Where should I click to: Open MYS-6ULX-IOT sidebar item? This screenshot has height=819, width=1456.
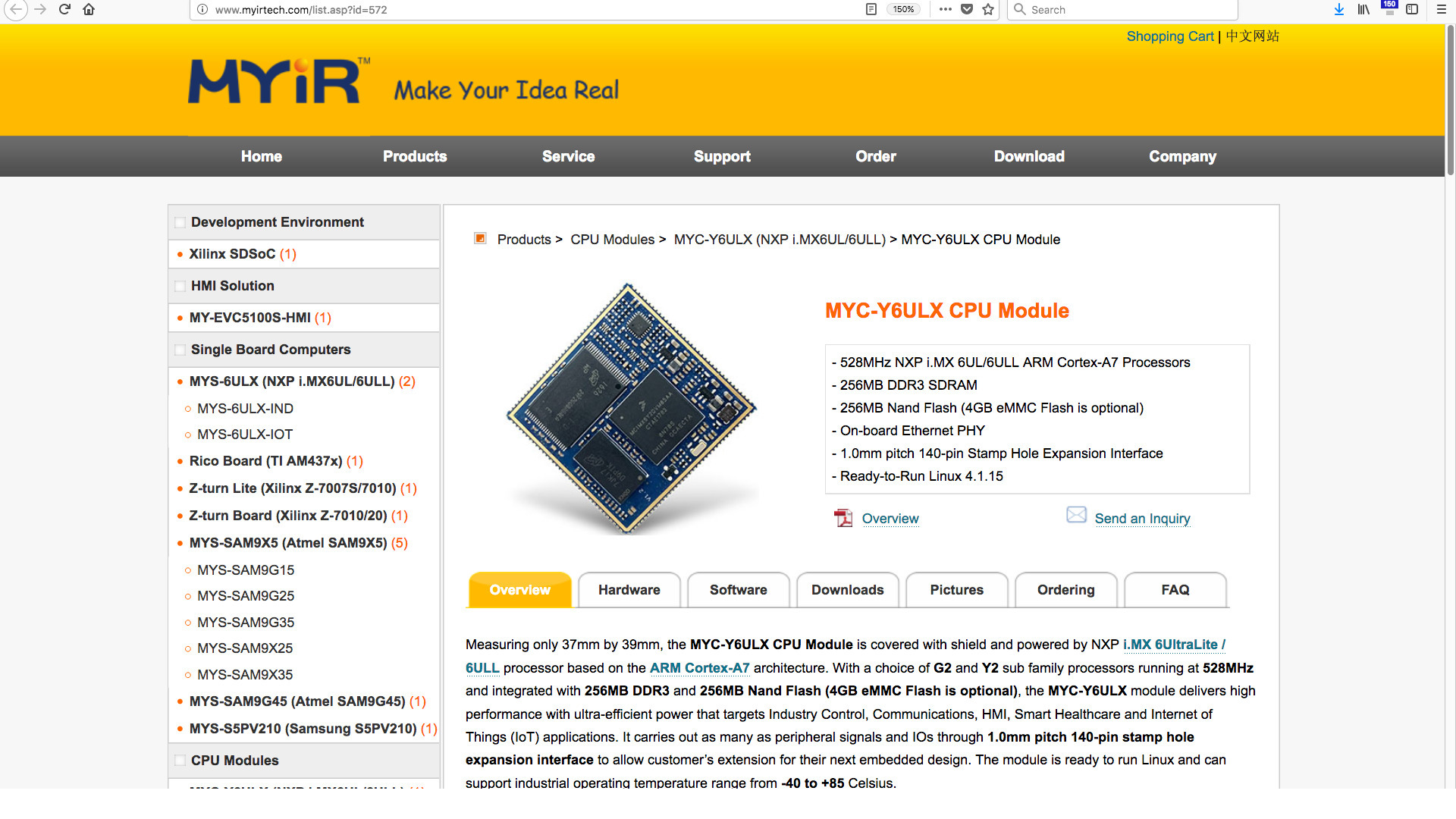pyautogui.click(x=244, y=435)
